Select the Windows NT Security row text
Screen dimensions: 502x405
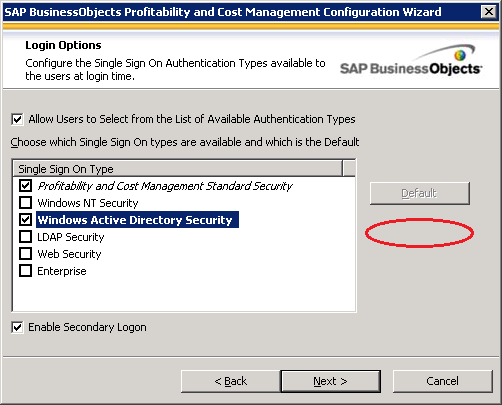pos(88,203)
